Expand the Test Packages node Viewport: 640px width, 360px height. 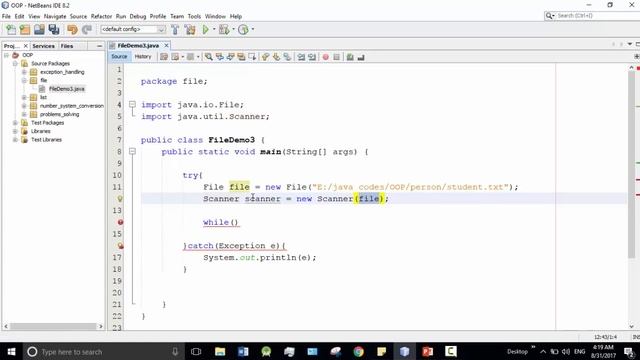15,123
